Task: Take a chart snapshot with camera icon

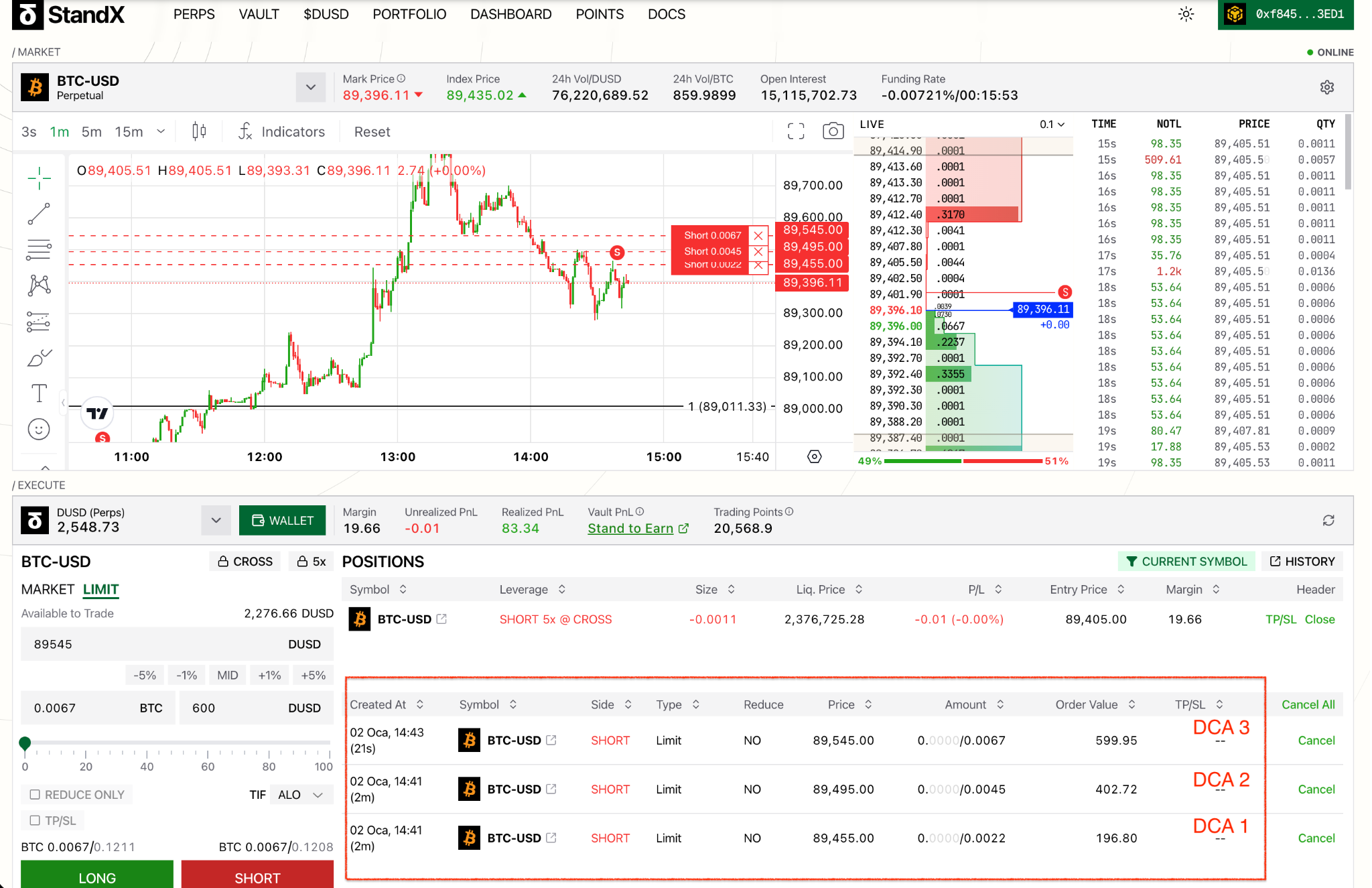Action: click(x=833, y=131)
